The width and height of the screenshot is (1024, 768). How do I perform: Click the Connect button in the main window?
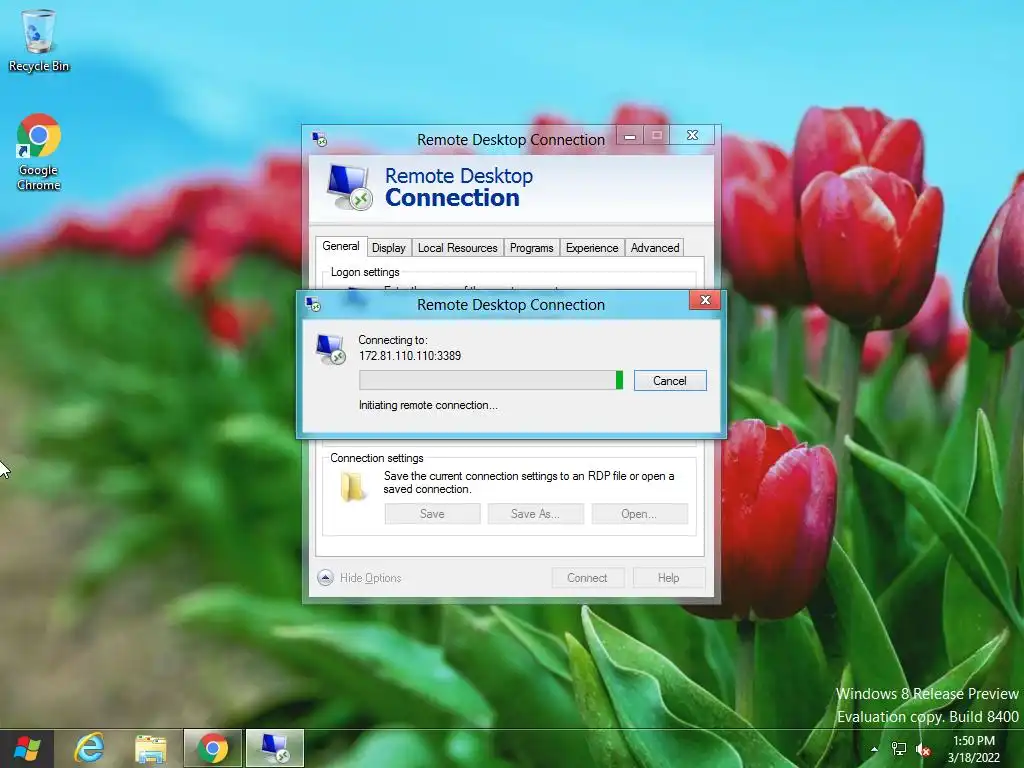pyautogui.click(x=588, y=578)
